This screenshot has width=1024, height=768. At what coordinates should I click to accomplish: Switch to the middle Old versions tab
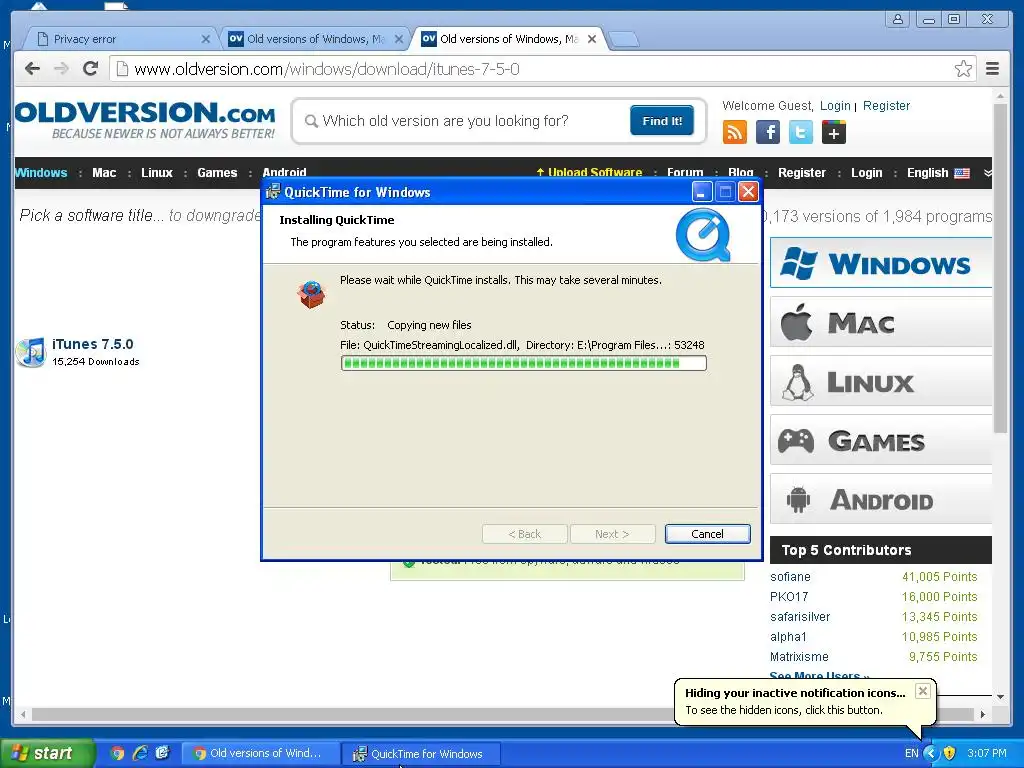313,39
